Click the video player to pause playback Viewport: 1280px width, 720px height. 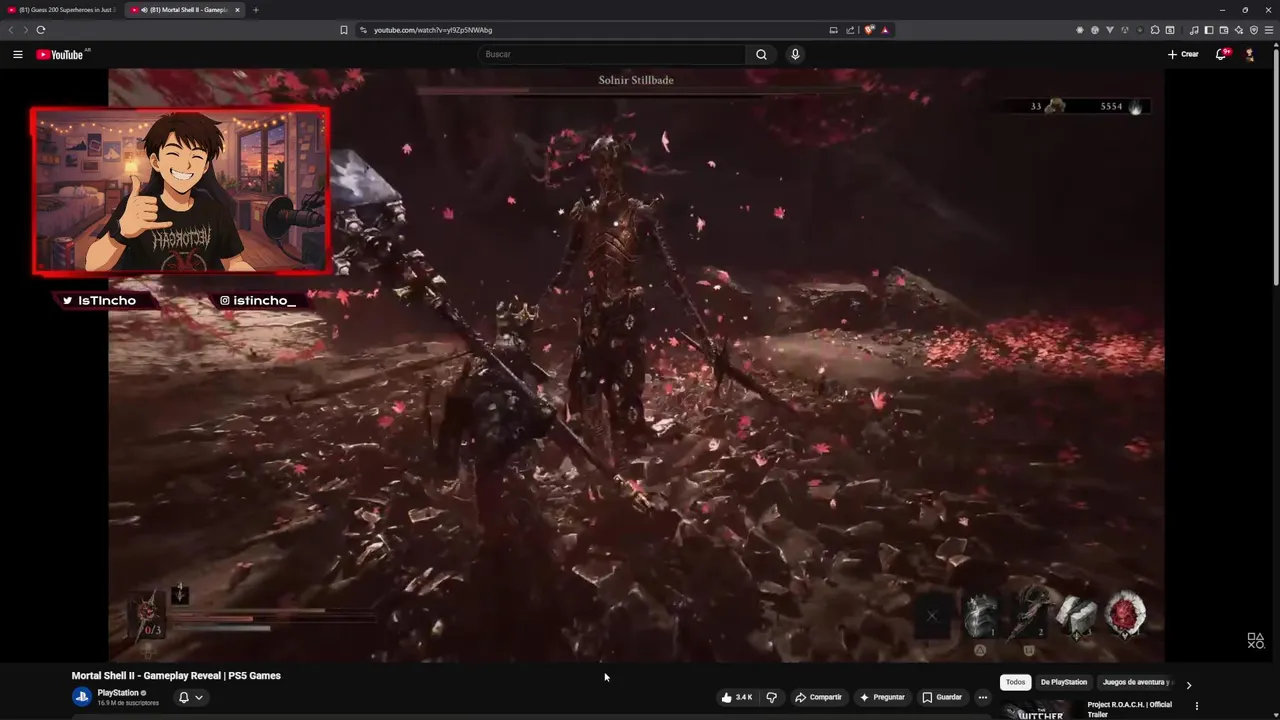click(x=636, y=365)
